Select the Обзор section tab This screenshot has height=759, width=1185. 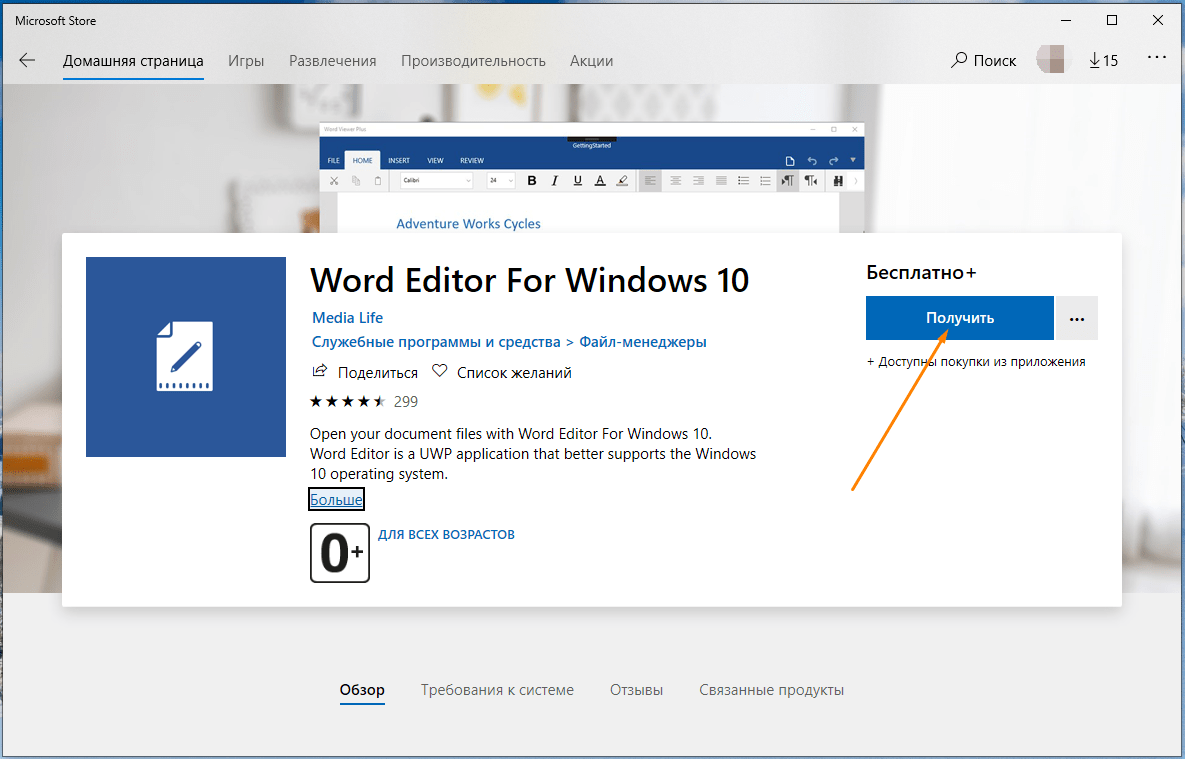click(x=362, y=690)
